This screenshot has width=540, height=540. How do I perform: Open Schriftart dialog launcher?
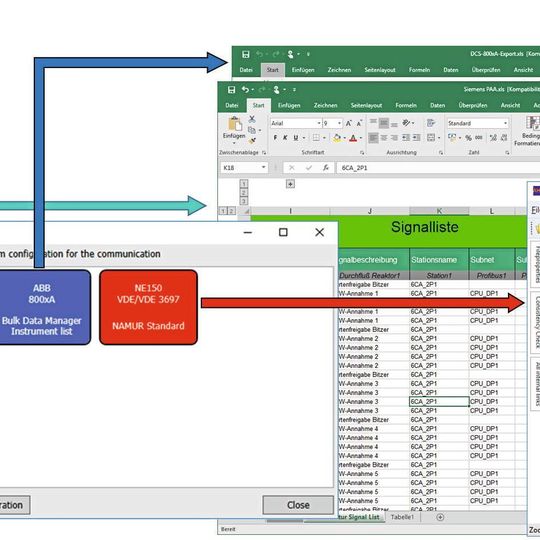tap(362, 153)
